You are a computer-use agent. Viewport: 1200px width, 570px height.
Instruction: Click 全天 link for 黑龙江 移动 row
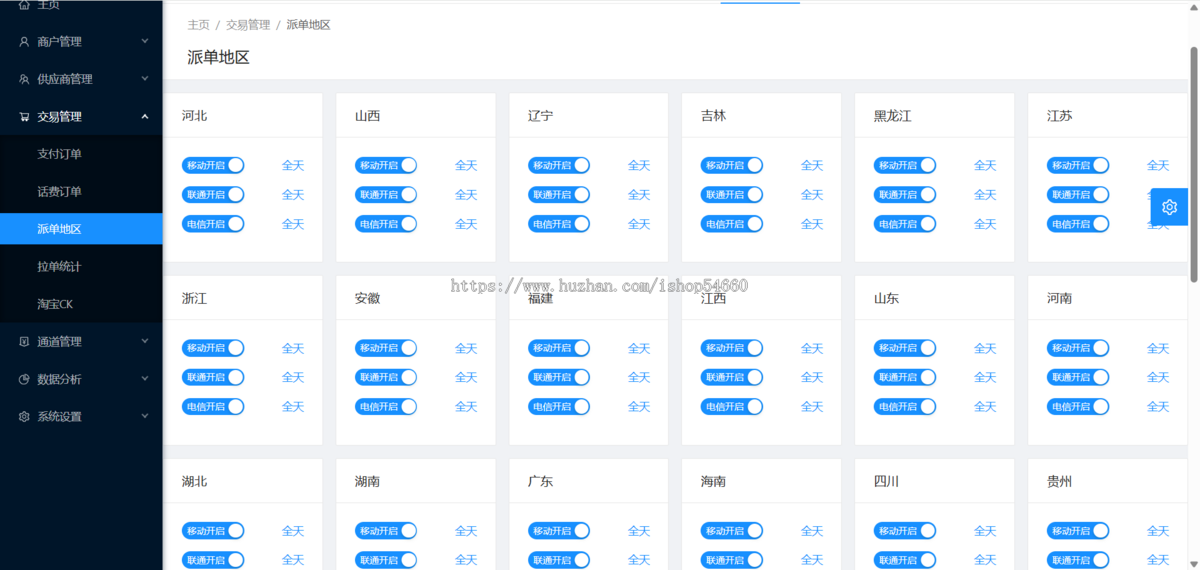tap(985, 166)
